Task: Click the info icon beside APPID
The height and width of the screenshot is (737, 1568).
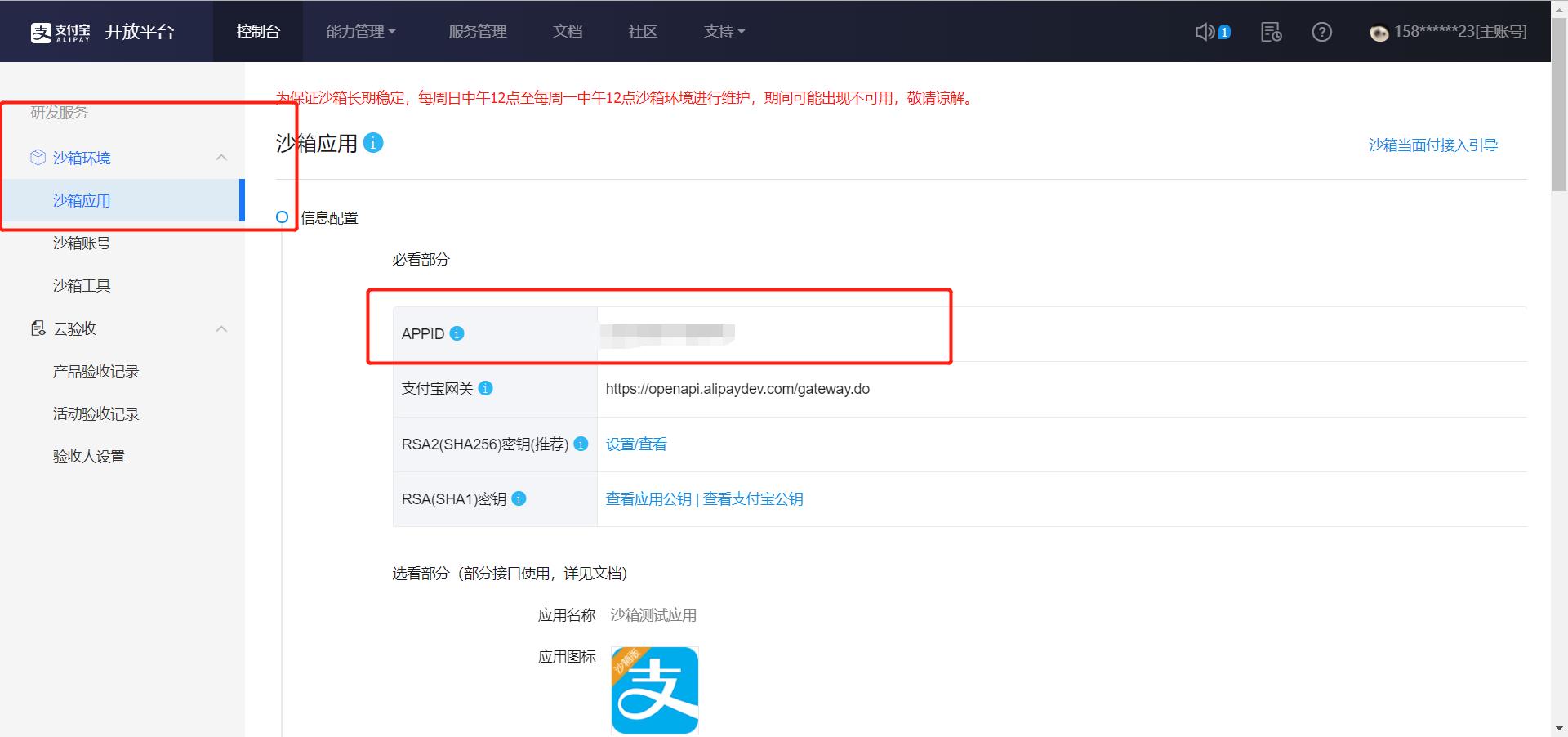Action: pyautogui.click(x=457, y=333)
